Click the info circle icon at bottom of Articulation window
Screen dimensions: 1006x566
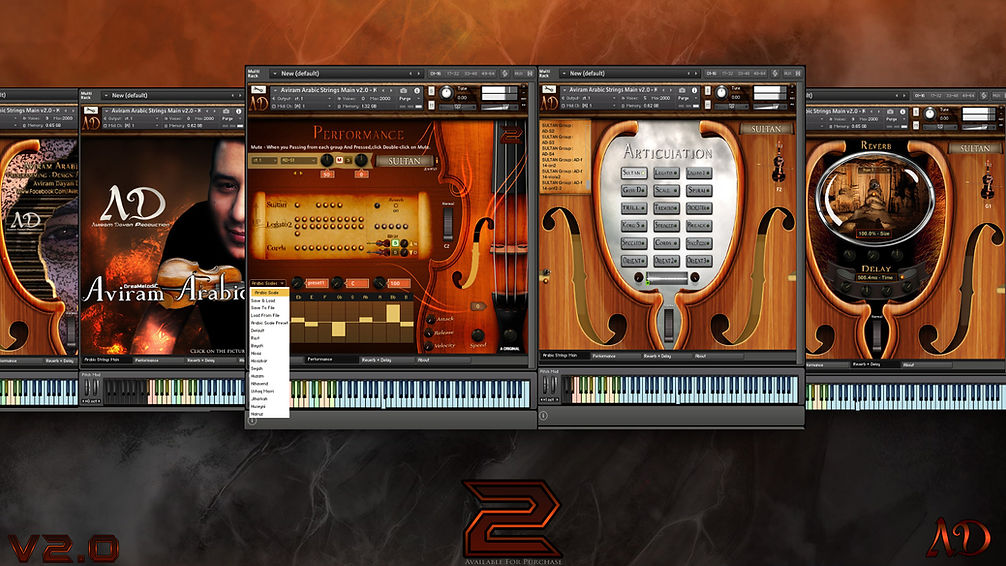coord(543,415)
